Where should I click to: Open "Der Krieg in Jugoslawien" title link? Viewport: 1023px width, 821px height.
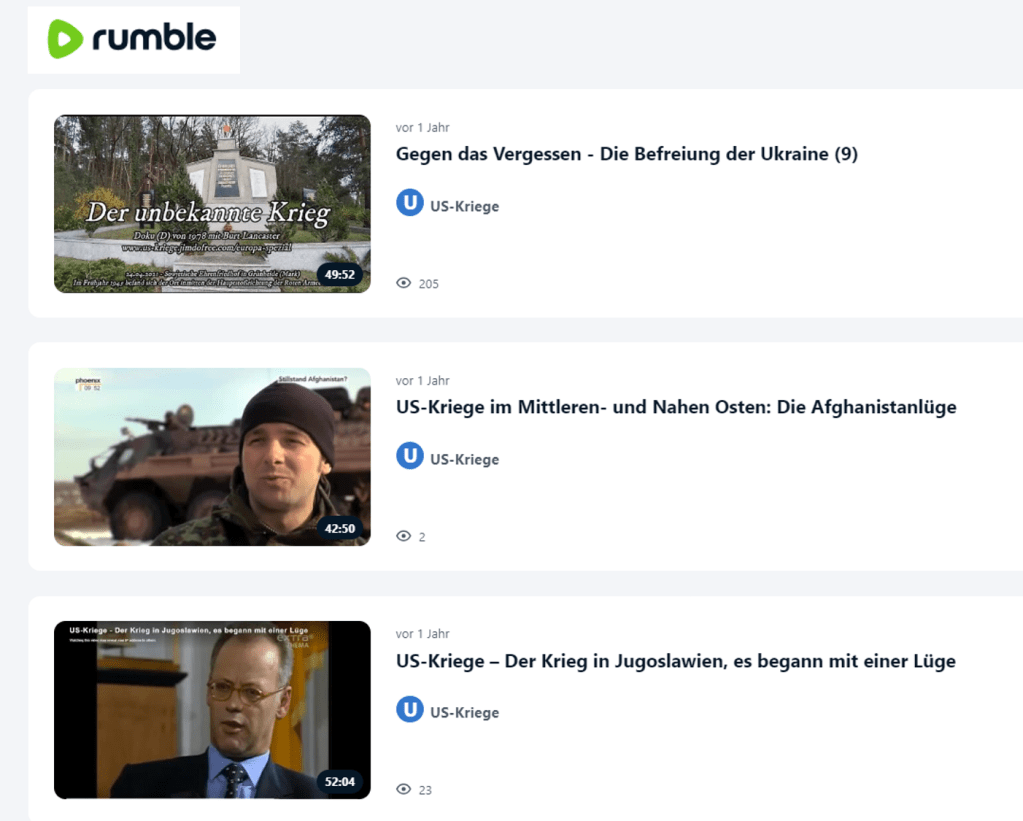pyautogui.click(x=675, y=661)
